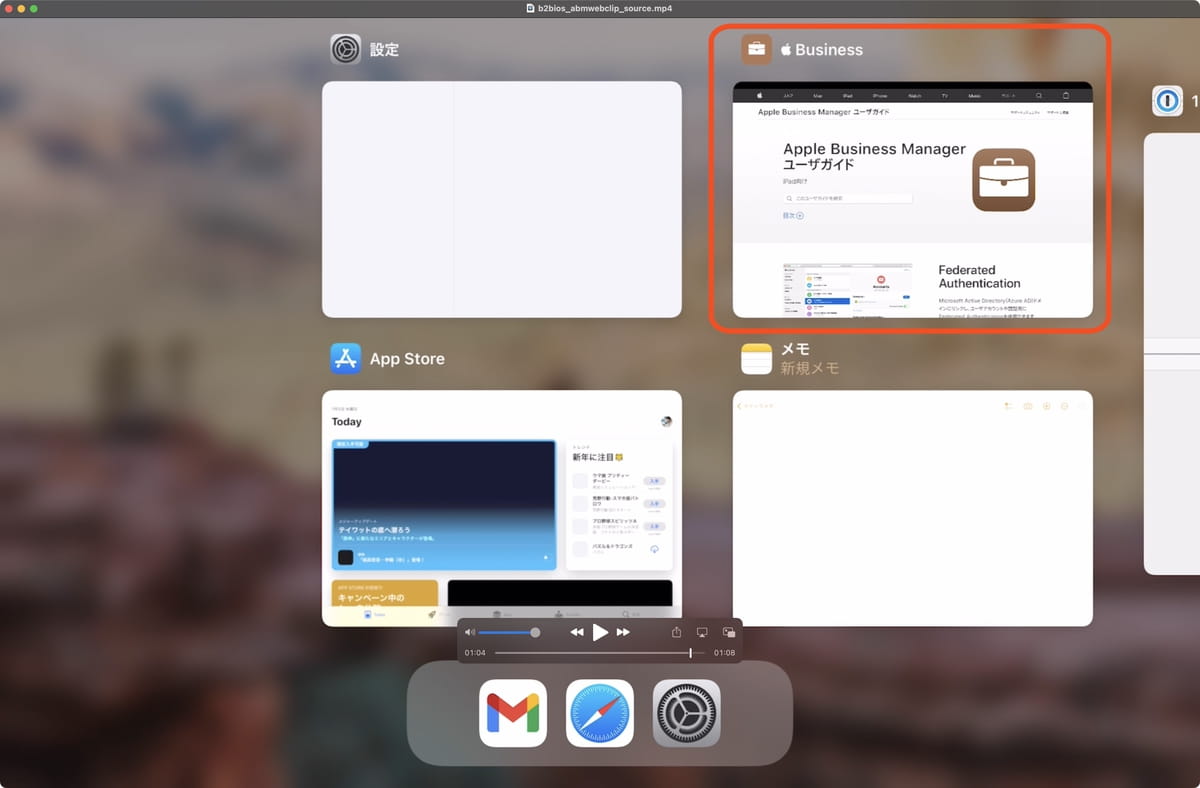Open Gmail from the dock
The width and height of the screenshot is (1200, 788).
[513, 713]
